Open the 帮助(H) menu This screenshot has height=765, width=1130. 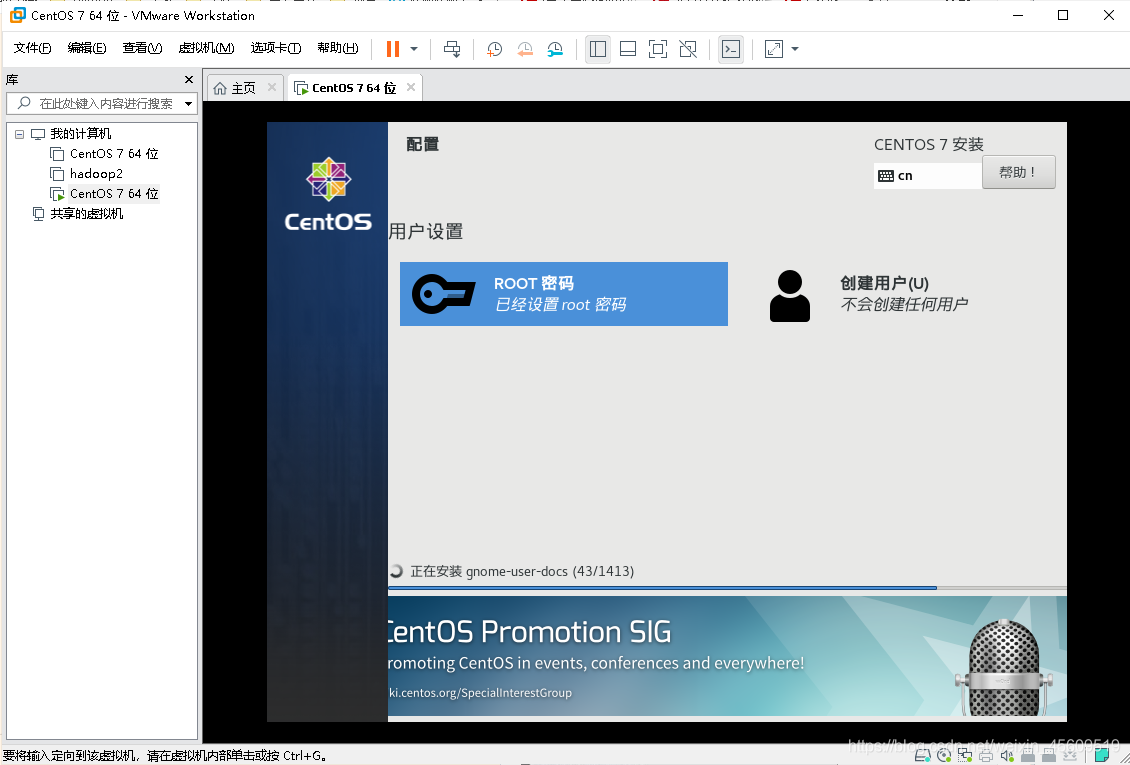tap(337, 48)
